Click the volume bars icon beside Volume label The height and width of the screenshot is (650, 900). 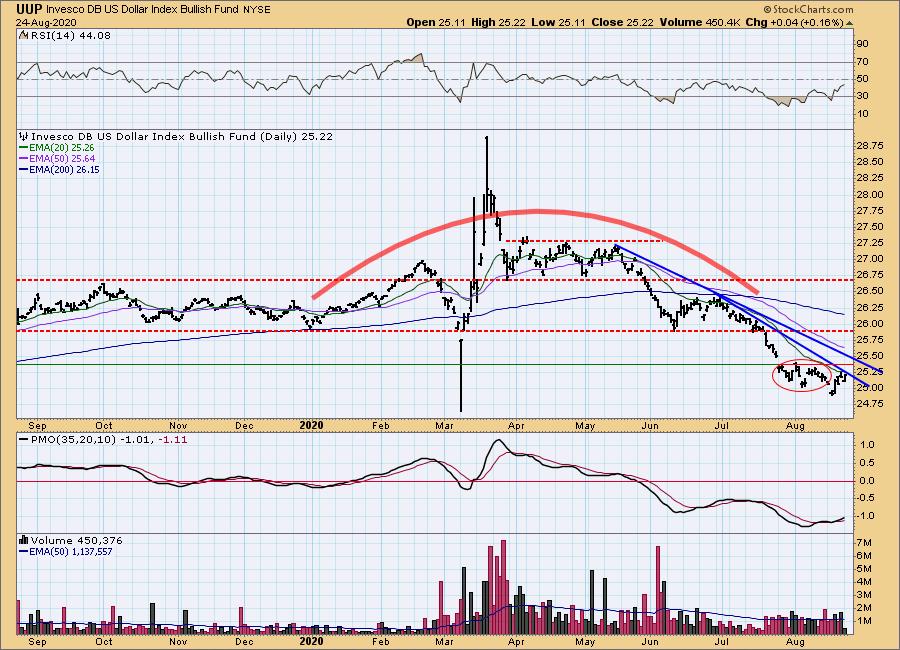tap(24, 540)
